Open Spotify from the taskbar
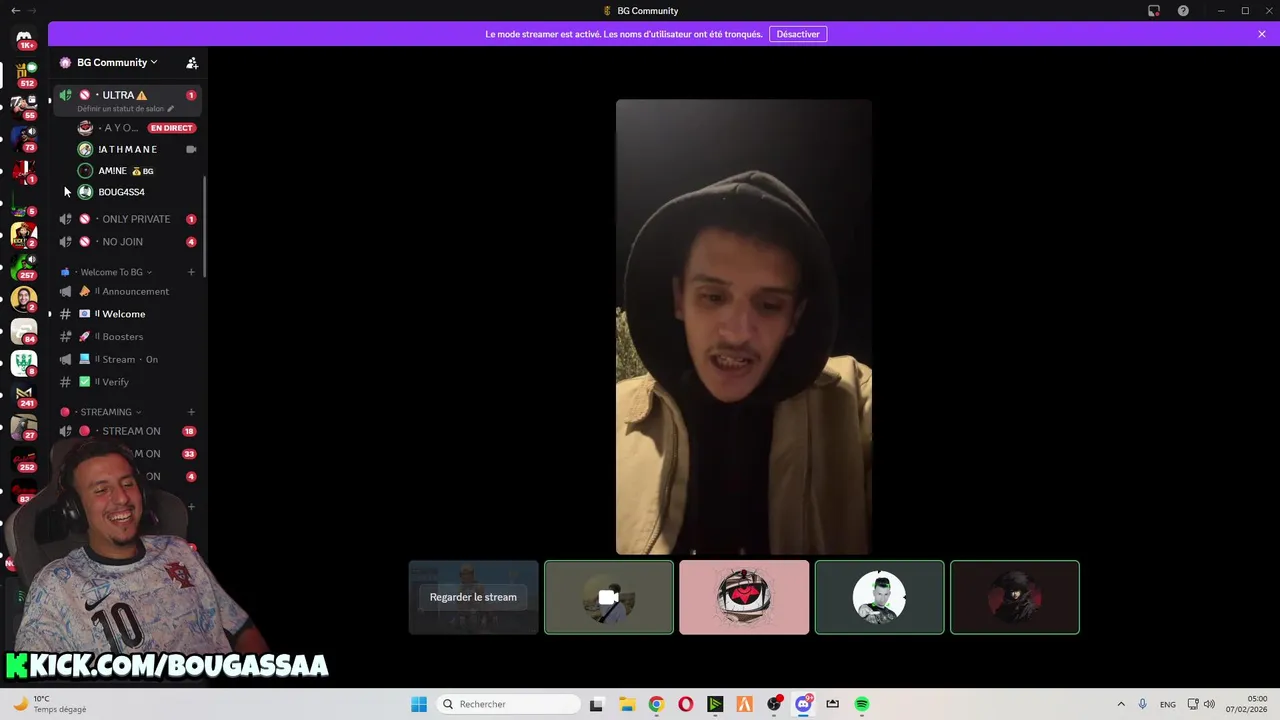Image resolution: width=1280 pixels, height=720 pixels. [x=862, y=704]
